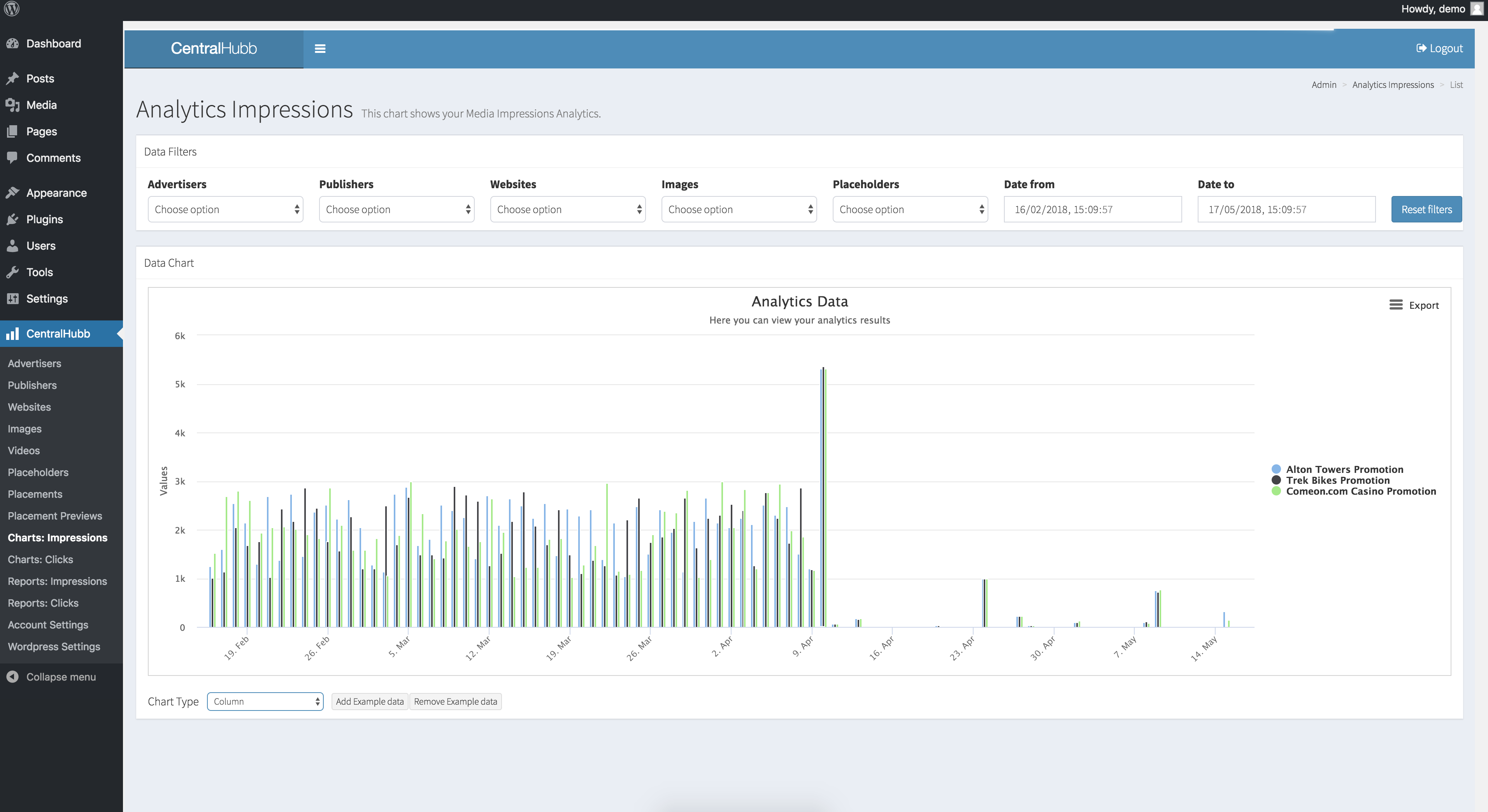
Task: Open the Settings menu item
Action: pyautogui.click(x=47, y=299)
